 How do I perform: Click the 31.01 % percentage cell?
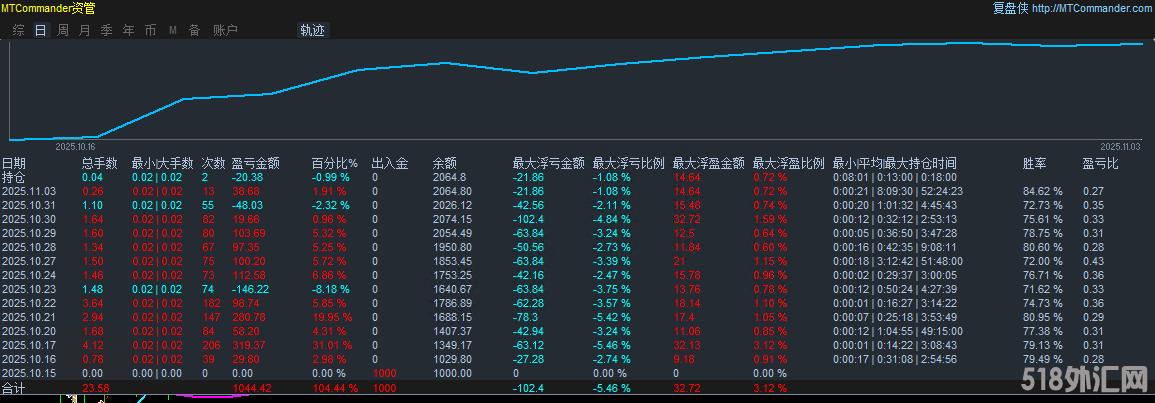(332, 345)
